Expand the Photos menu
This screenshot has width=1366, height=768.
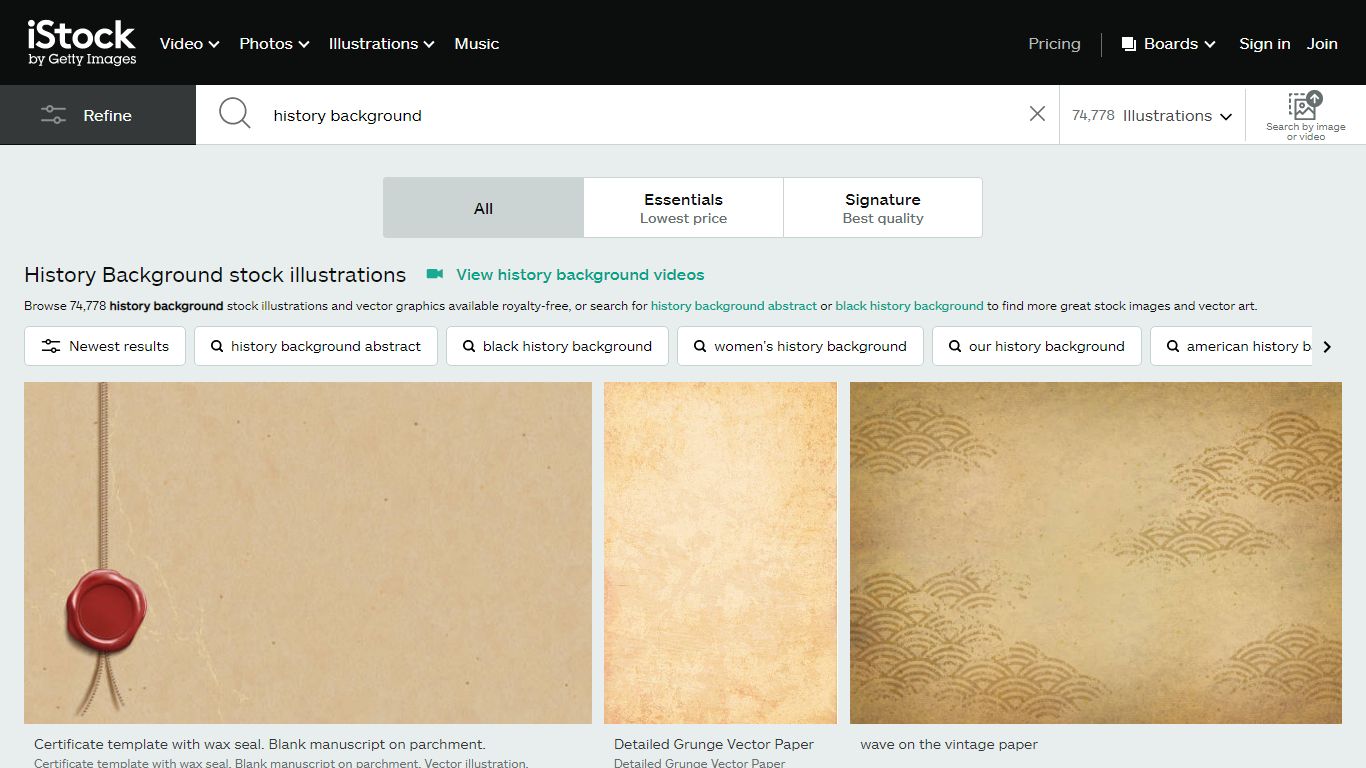(274, 44)
